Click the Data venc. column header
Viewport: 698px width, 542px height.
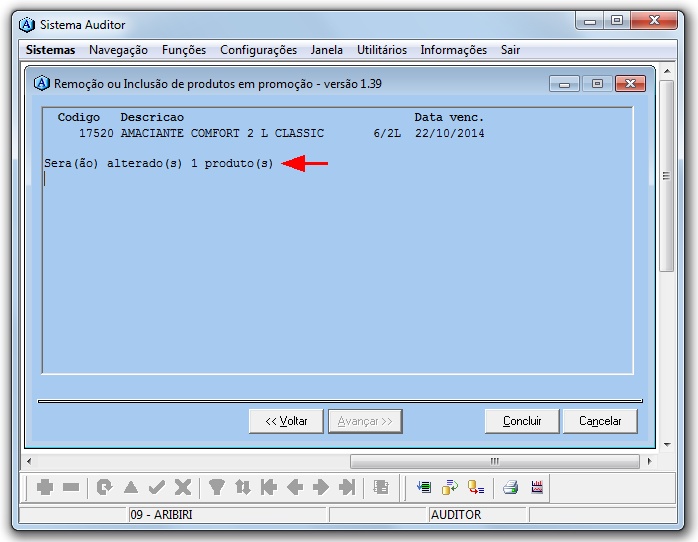pos(449,117)
